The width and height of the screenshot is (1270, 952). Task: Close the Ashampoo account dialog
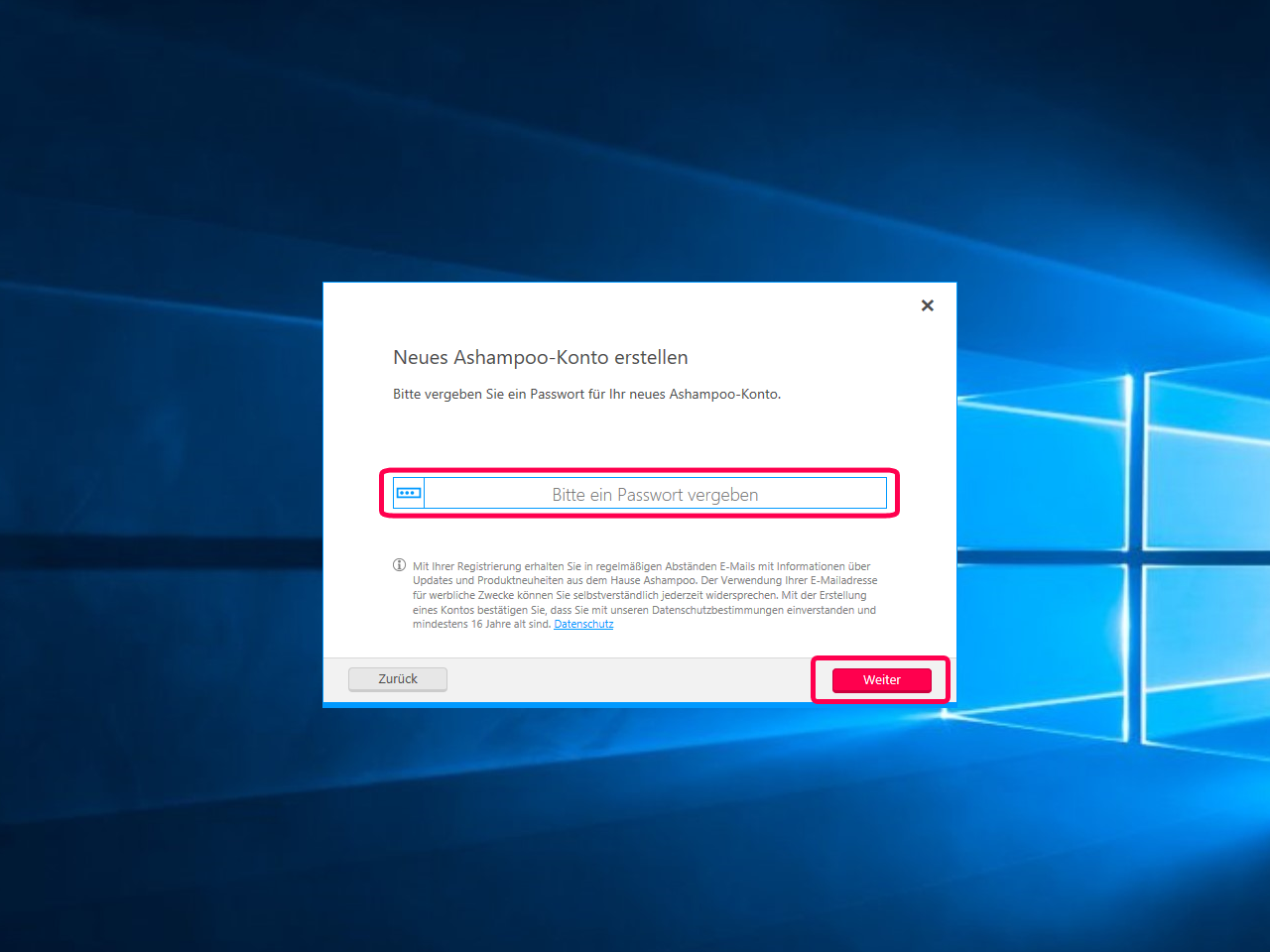pyautogui.click(x=928, y=305)
